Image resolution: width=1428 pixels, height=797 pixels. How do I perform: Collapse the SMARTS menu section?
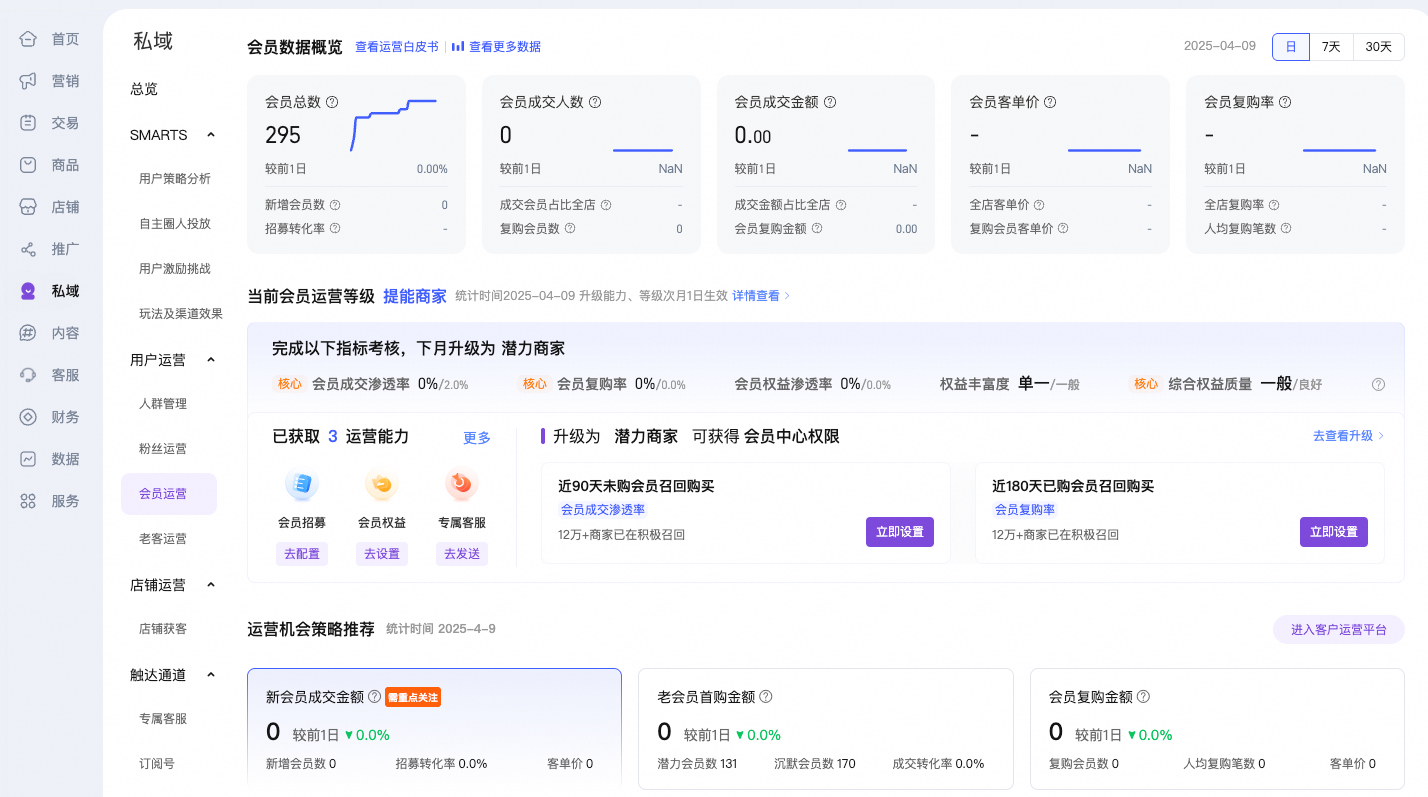coord(211,135)
